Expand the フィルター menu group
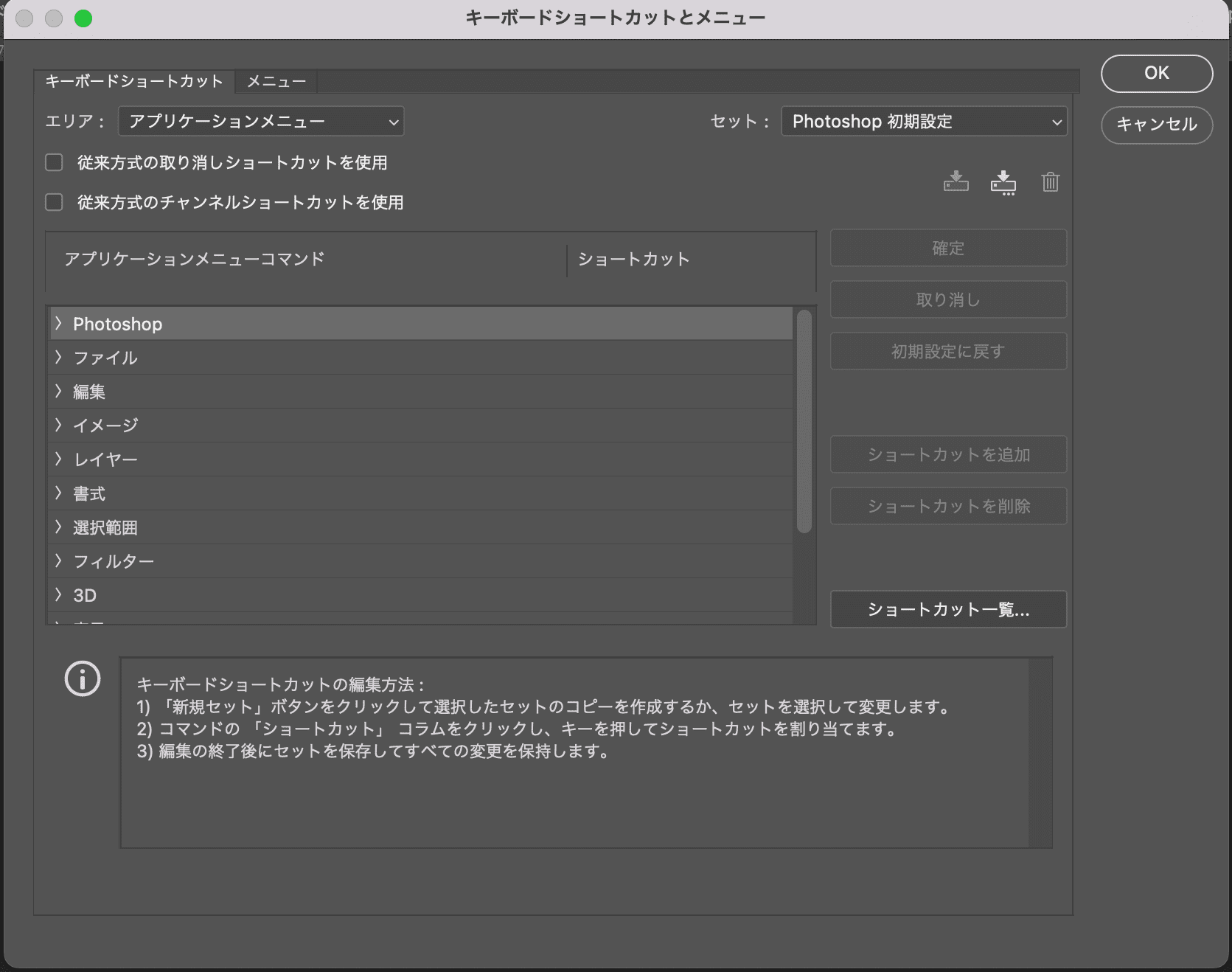 coord(58,560)
